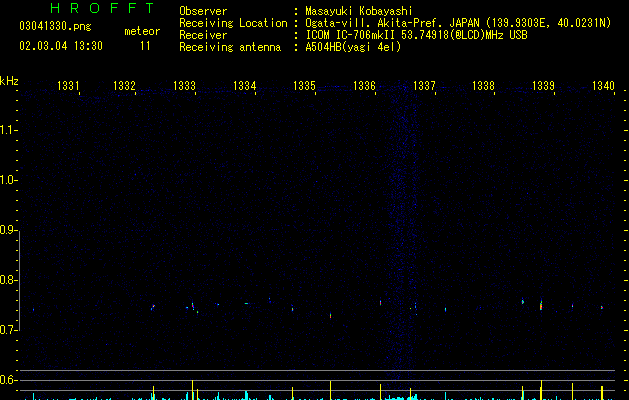Click the 0.7 kHz frequency label

click(x=8, y=330)
